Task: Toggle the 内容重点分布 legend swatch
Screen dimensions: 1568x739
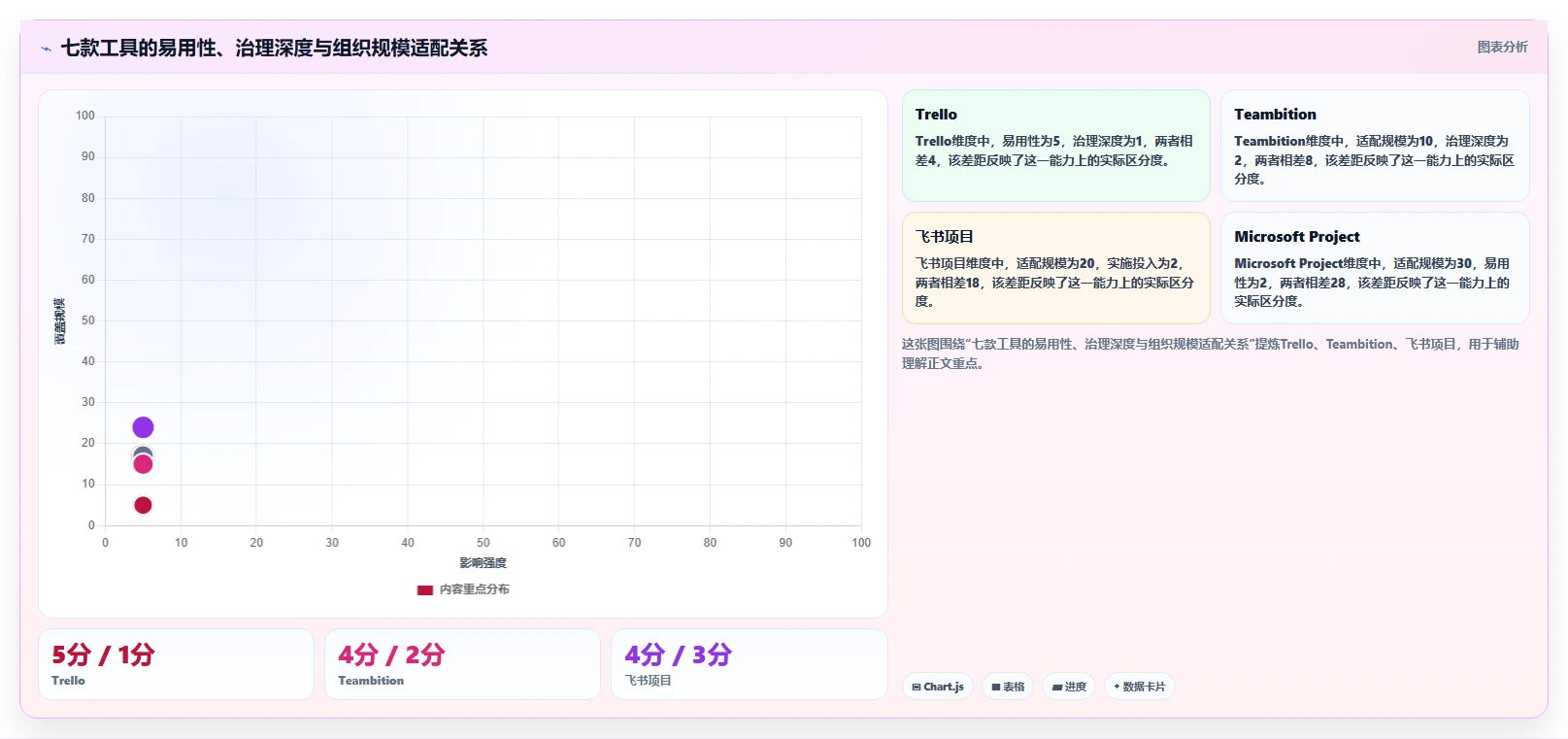Action: pyautogui.click(x=425, y=589)
